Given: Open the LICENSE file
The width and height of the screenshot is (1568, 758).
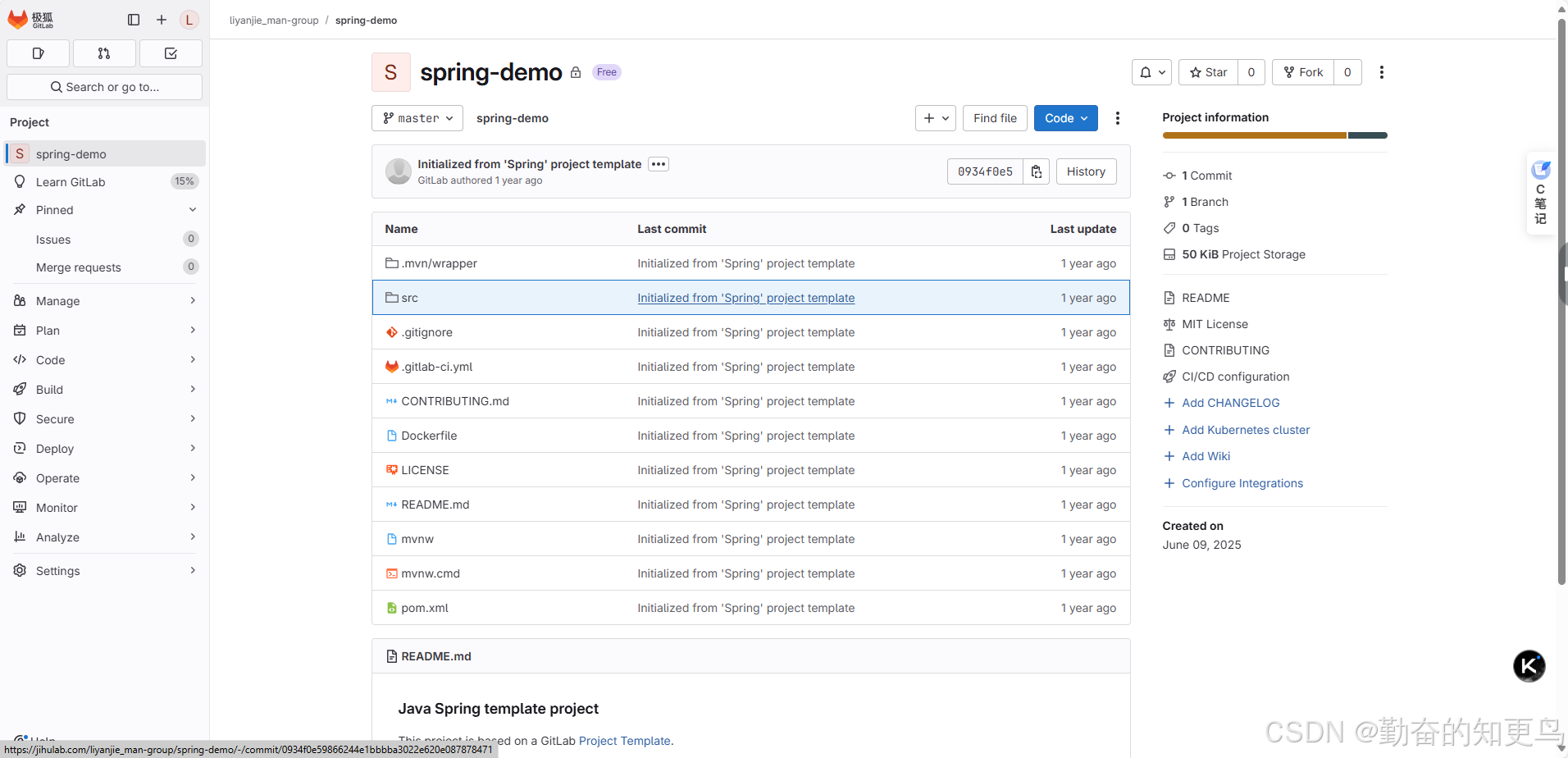Looking at the screenshot, I should (425, 470).
